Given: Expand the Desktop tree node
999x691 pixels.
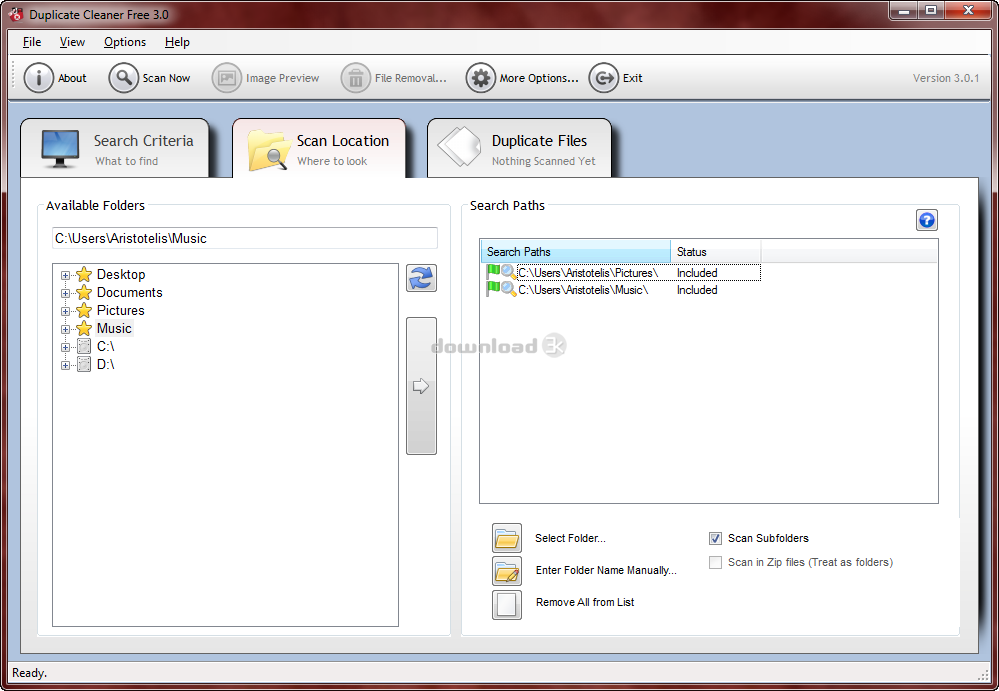Looking at the screenshot, I should pos(66,275).
